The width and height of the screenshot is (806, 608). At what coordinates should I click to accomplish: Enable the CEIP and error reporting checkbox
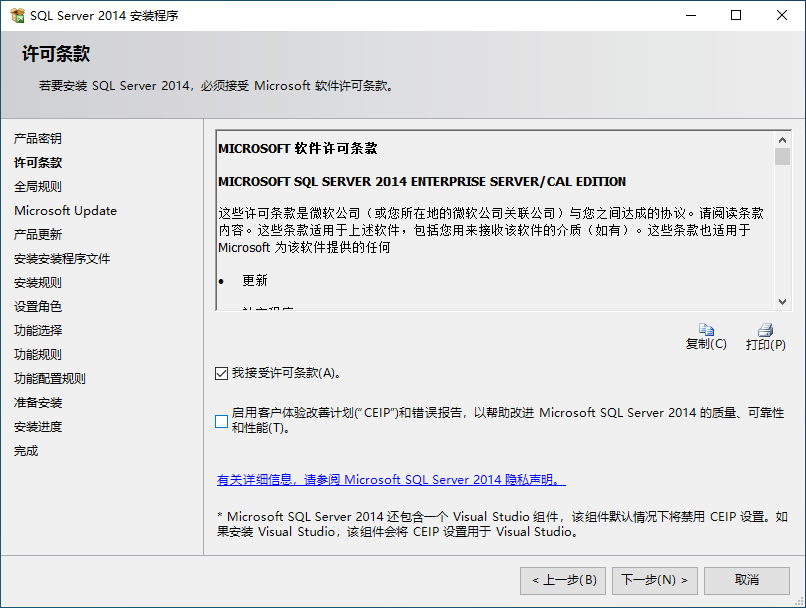(222, 421)
